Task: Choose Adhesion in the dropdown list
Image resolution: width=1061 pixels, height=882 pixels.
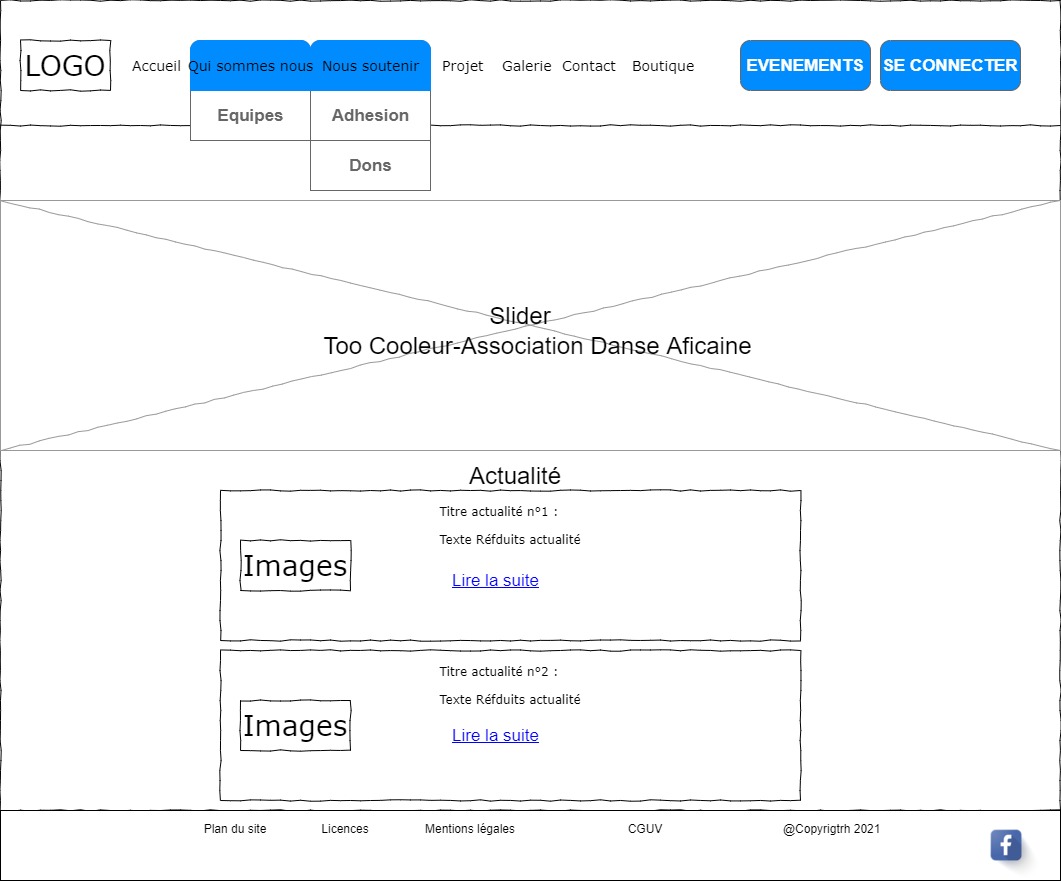Action: click(x=370, y=115)
